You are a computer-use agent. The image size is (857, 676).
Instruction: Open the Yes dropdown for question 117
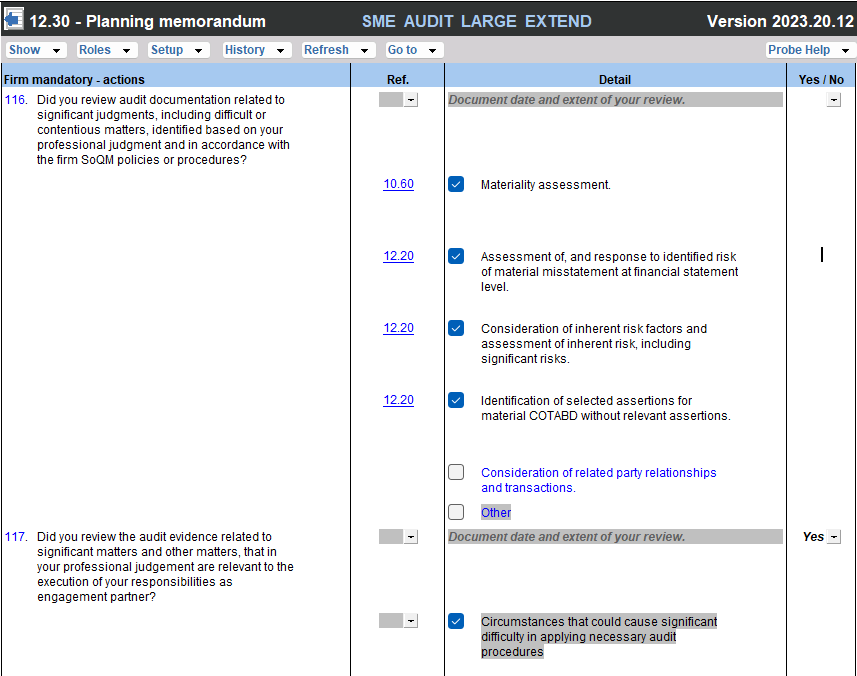833,537
